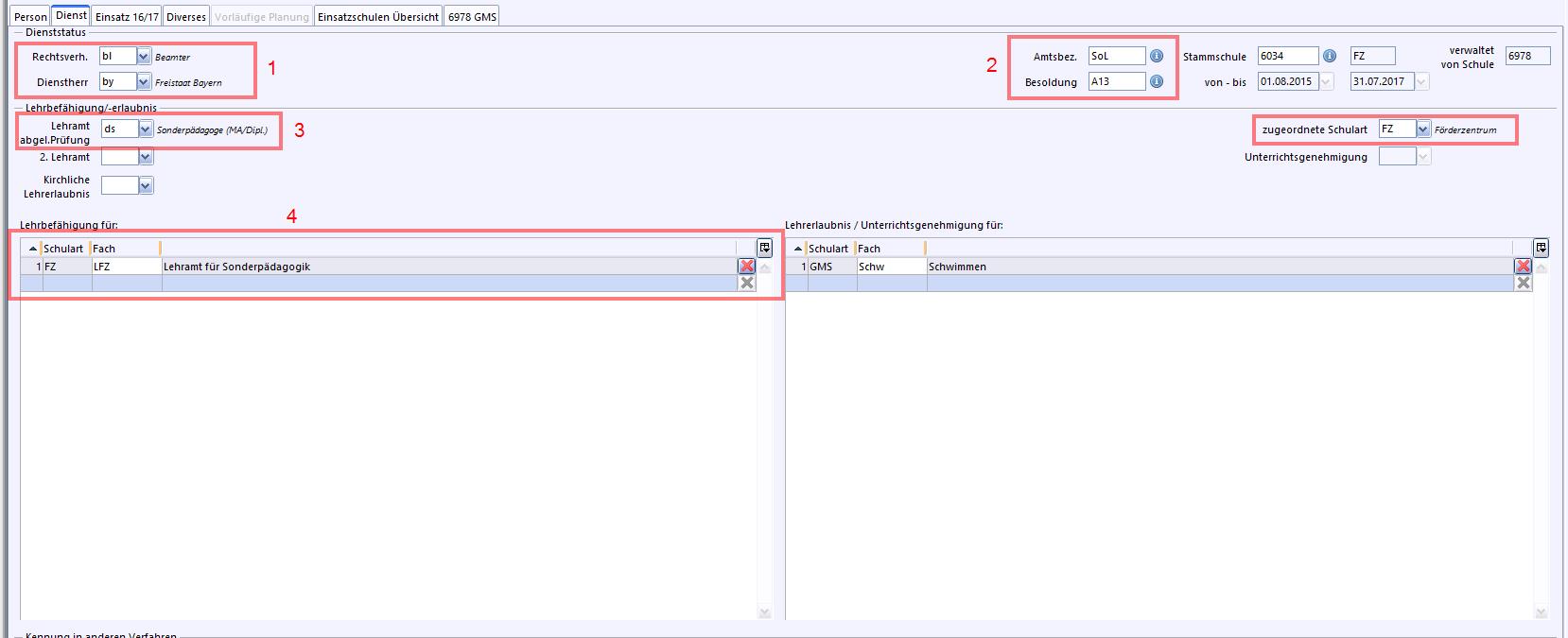Select the Lehramt für Sonderpädagogik cell
The height and width of the screenshot is (638, 1568).
coord(449,267)
